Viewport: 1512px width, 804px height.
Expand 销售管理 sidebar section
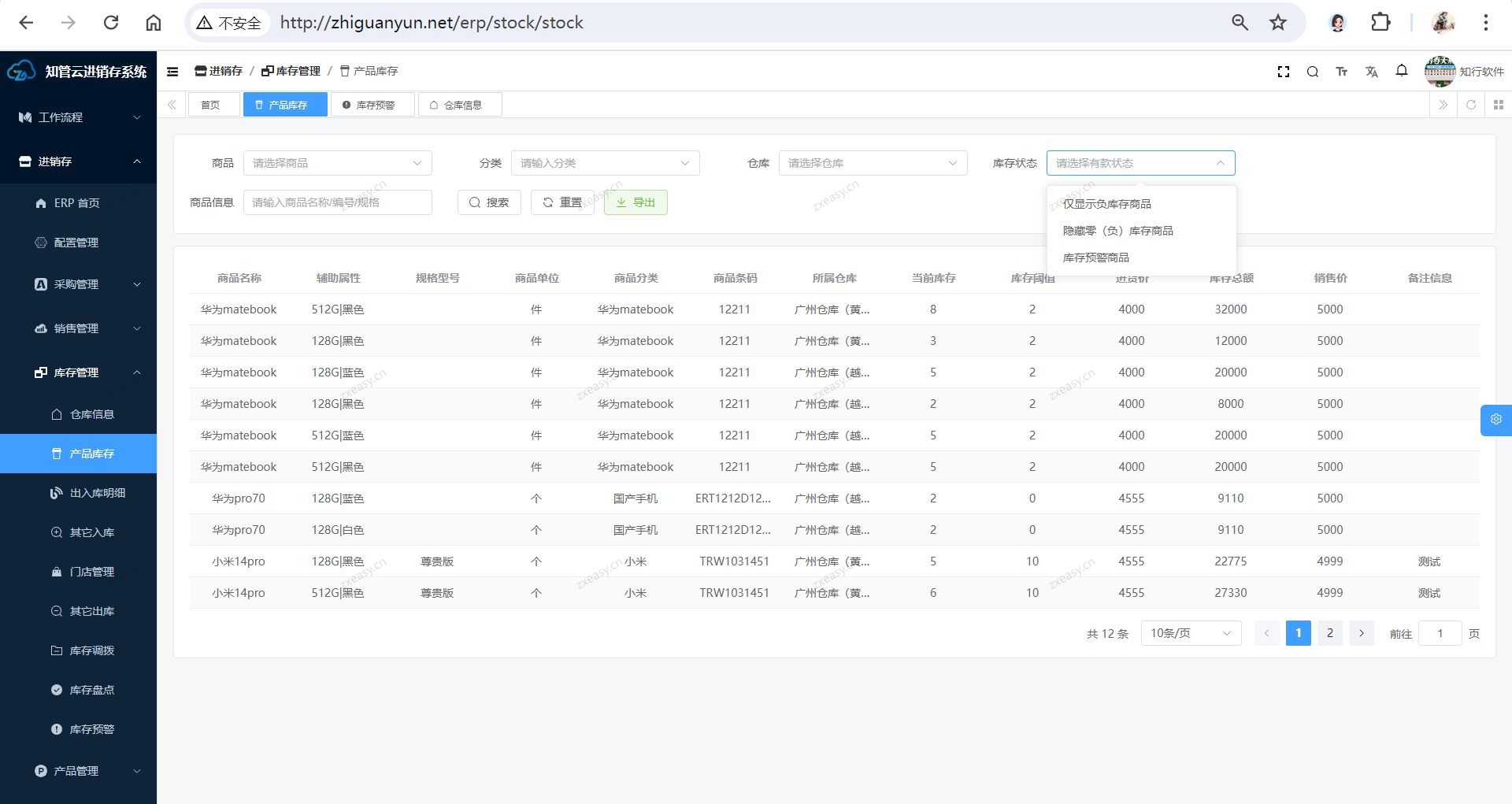pyautogui.click(x=78, y=328)
